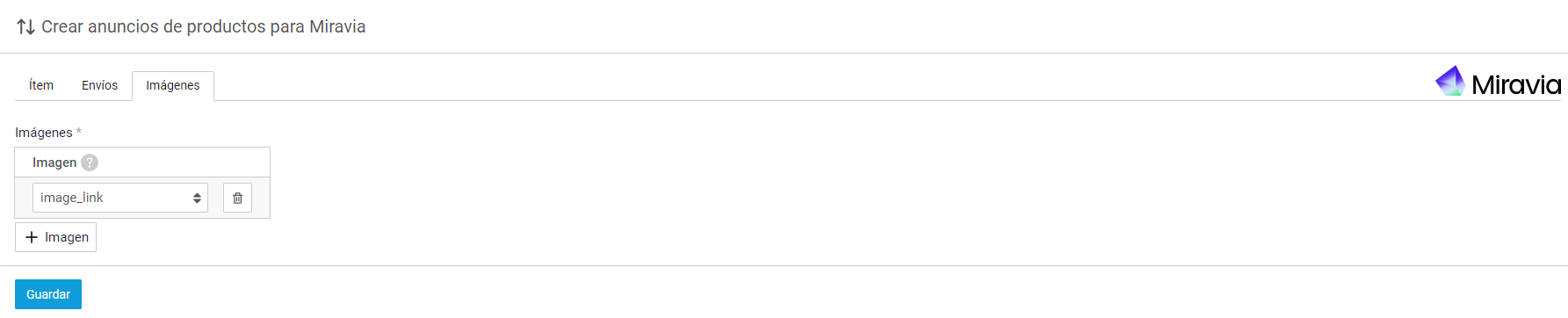
Task: Click the plus icon in the Imagen button
Action: coord(32,237)
